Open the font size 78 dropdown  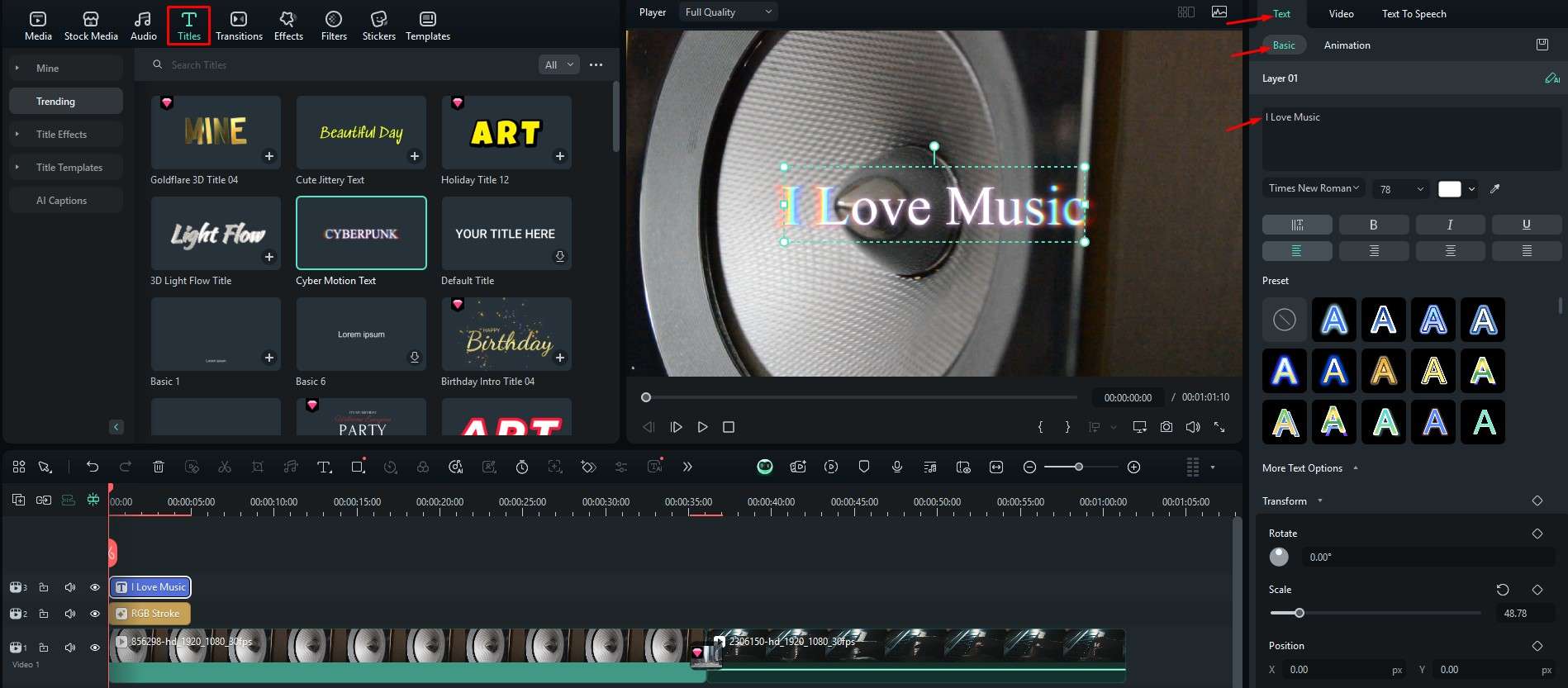coord(1402,189)
